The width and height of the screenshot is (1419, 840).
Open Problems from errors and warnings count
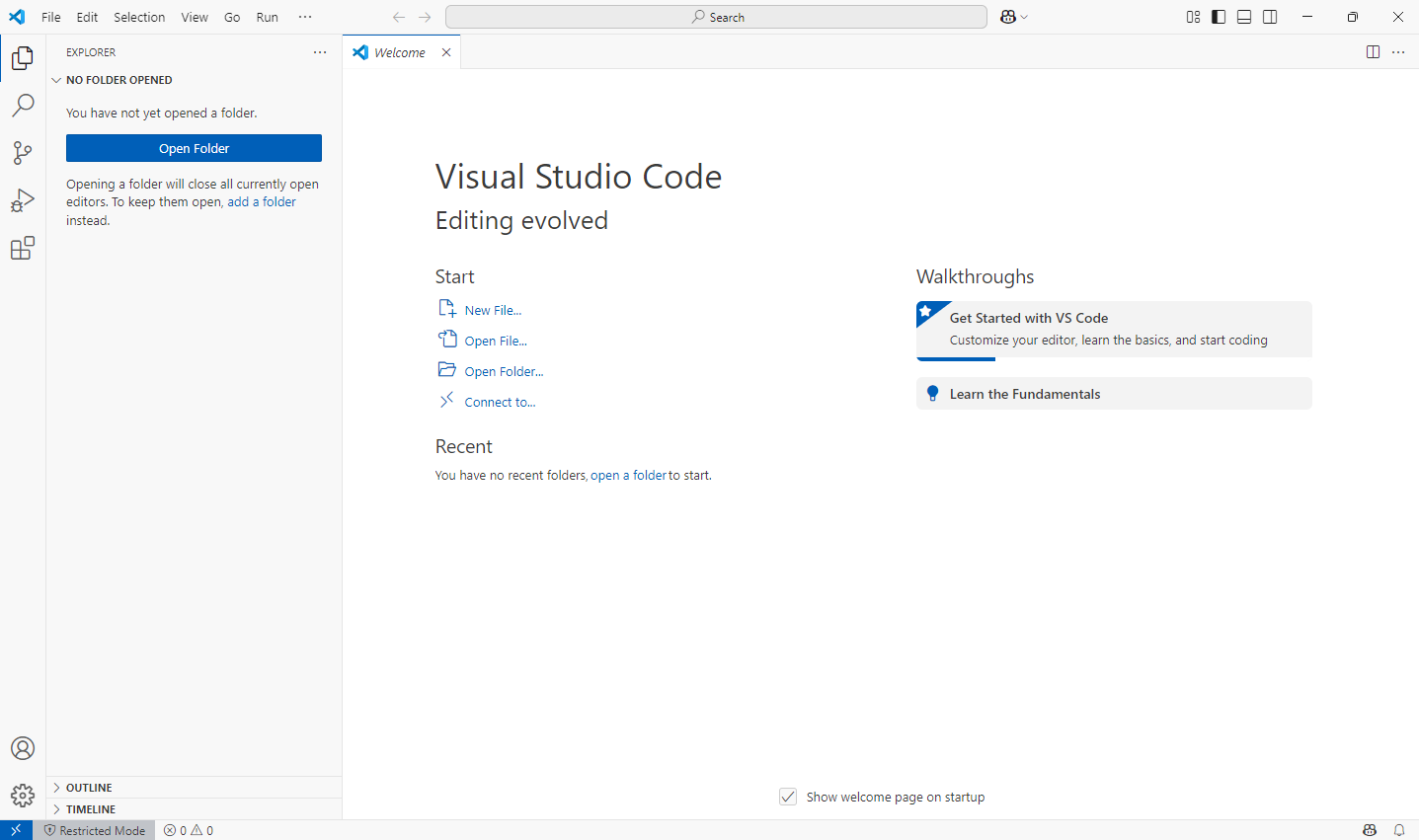tap(189, 830)
